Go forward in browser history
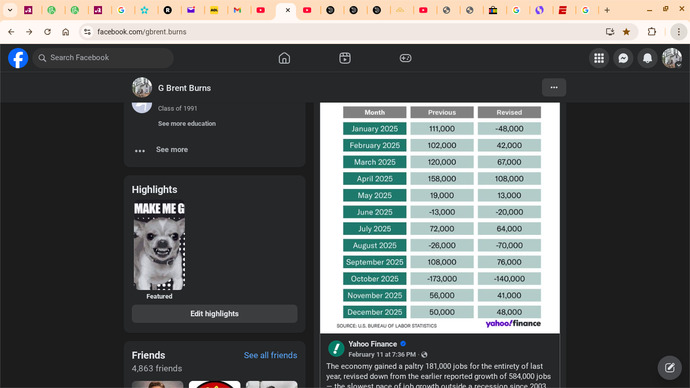 29,32
